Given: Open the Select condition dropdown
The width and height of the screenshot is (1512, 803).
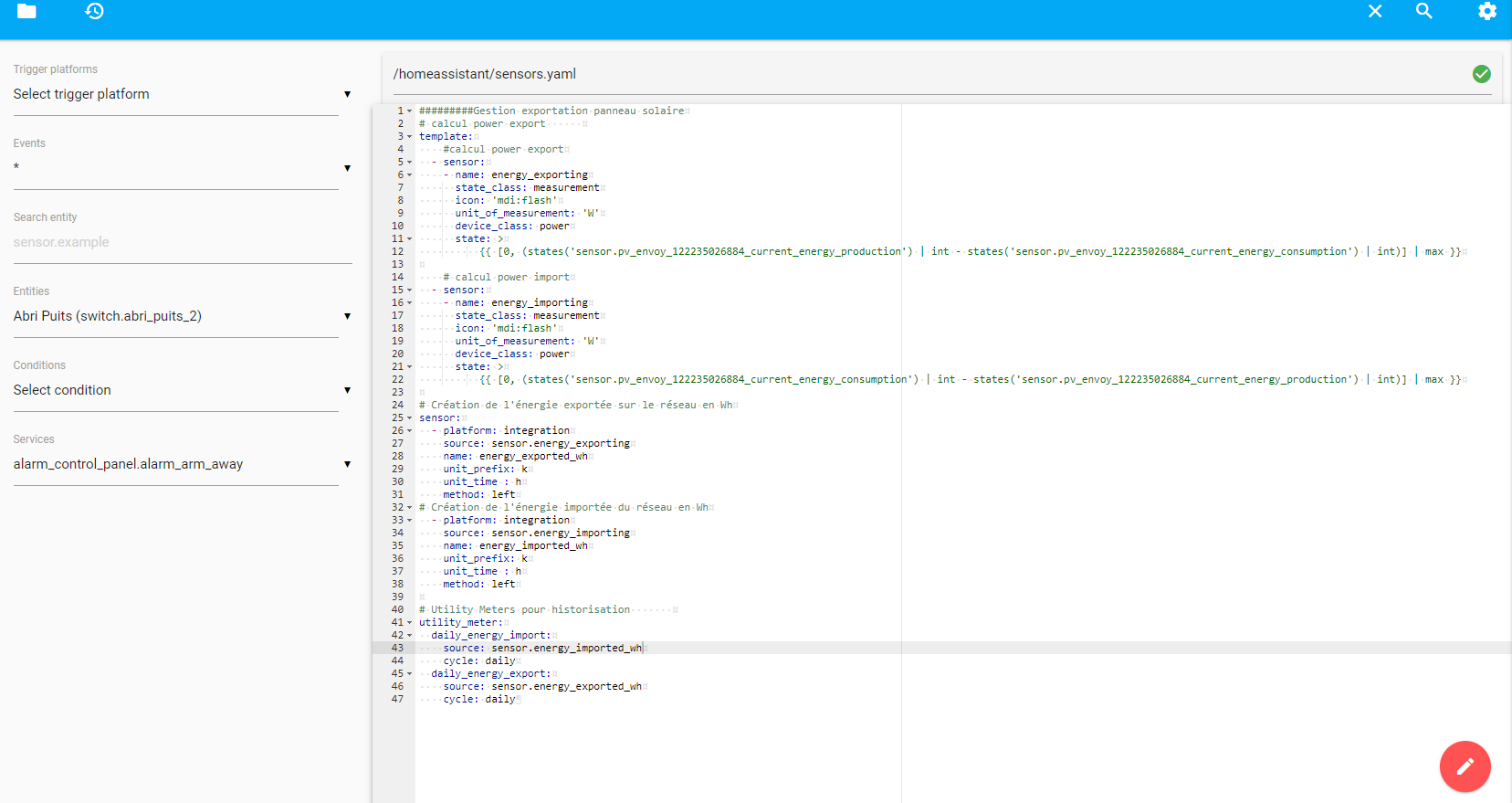Looking at the screenshot, I should 183,390.
